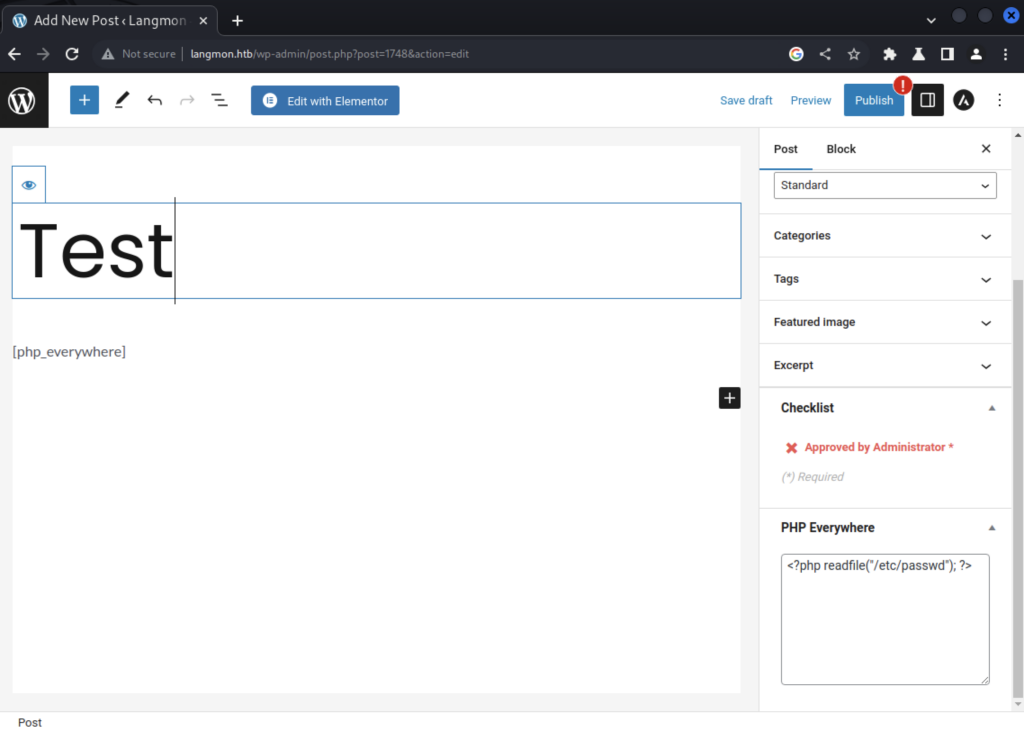Share this page from the address bar
Image resolution: width=1024 pixels, height=732 pixels.
[825, 54]
